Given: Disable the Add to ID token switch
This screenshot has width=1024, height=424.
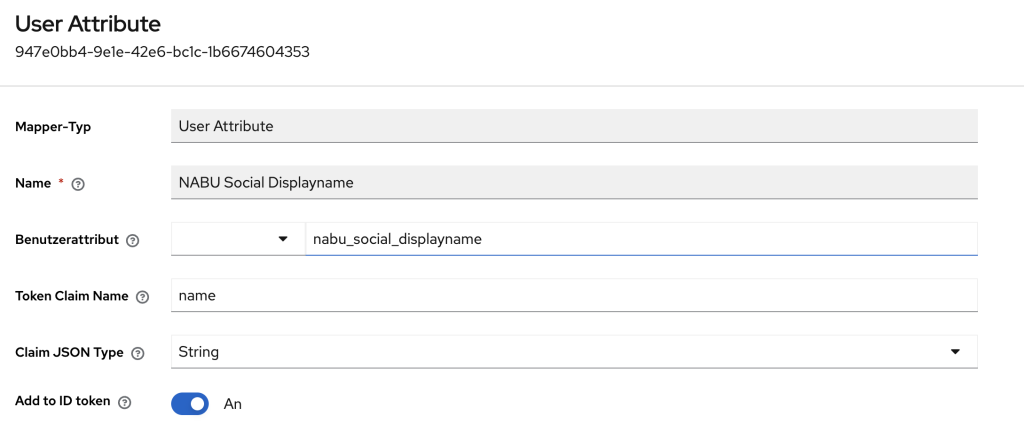Looking at the screenshot, I should tap(190, 403).
